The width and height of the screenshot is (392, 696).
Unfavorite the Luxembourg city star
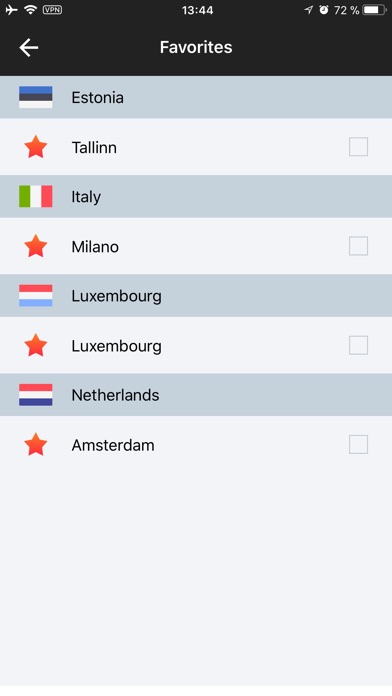coord(36,345)
